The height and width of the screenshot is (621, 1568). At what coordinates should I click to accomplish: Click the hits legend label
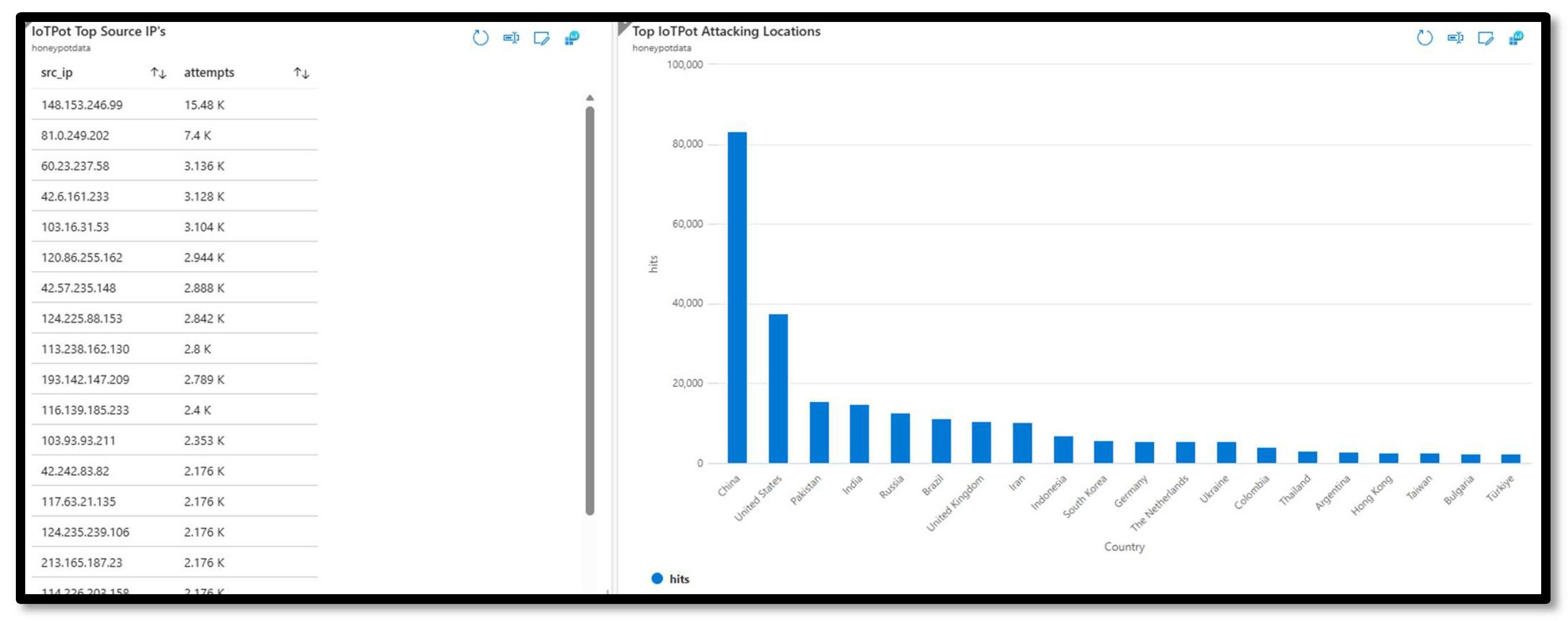(x=679, y=578)
